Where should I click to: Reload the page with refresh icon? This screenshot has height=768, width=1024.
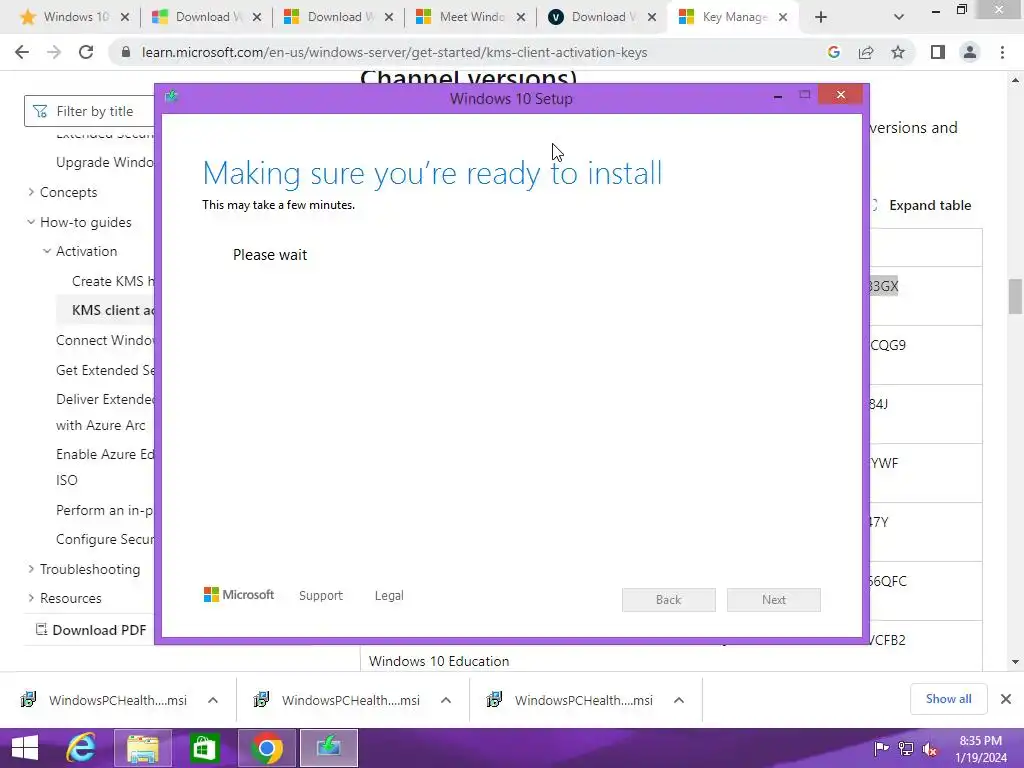pyautogui.click(x=86, y=52)
